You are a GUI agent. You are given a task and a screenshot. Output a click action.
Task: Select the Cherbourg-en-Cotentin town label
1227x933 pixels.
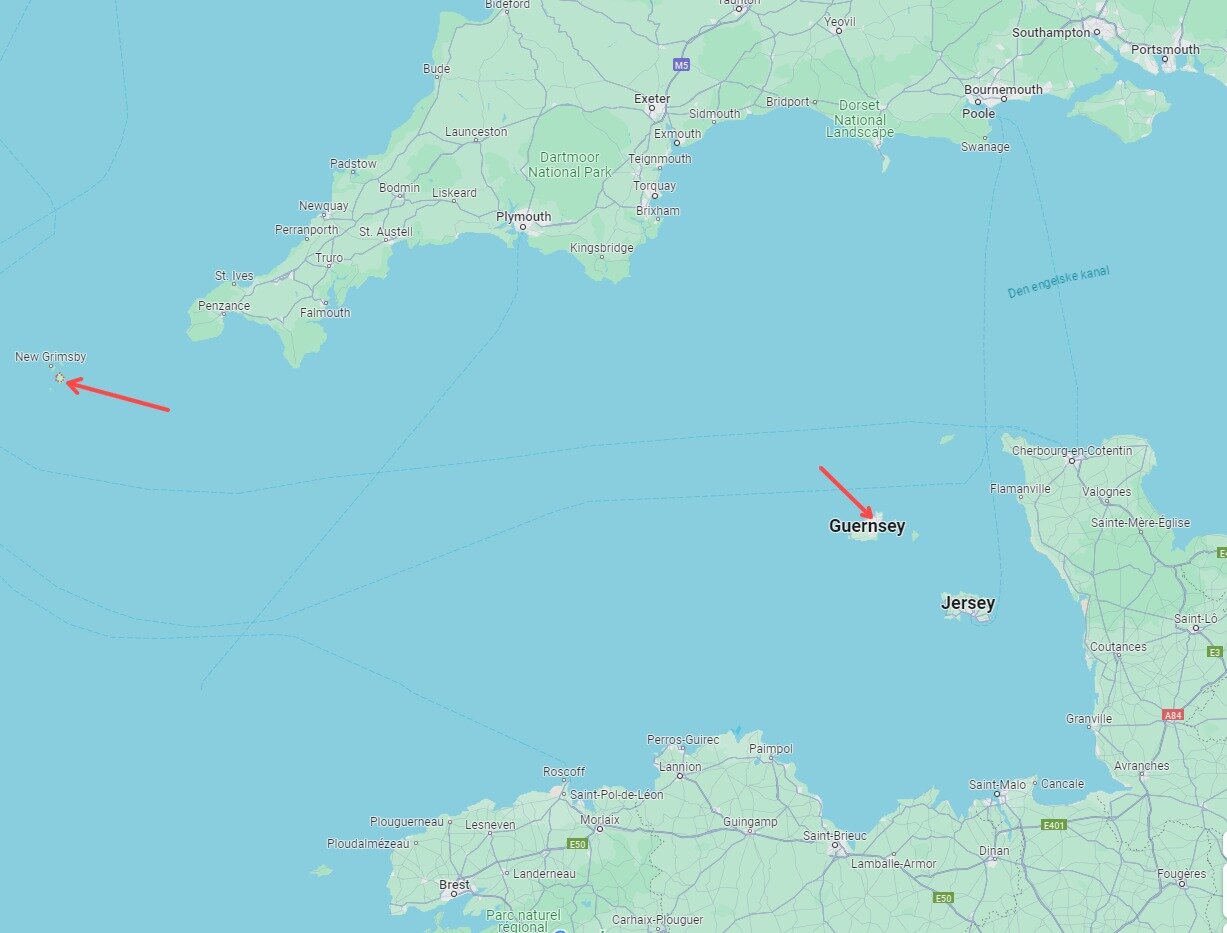coord(1072,450)
